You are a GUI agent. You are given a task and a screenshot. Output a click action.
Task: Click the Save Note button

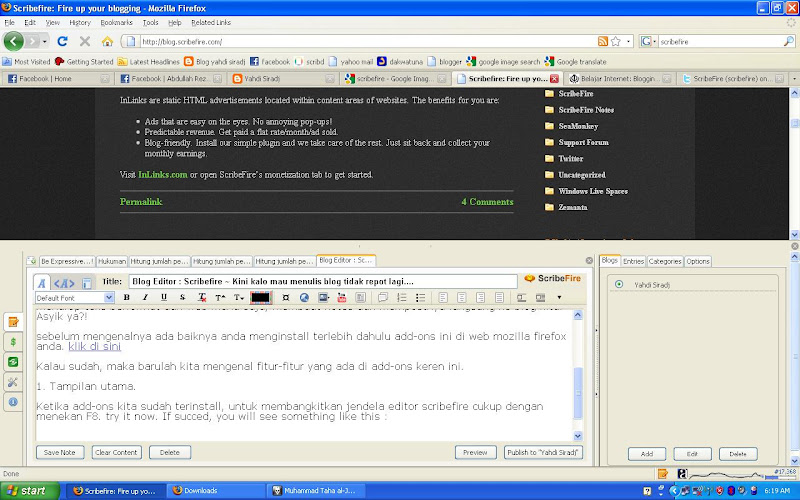click(60, 453)
